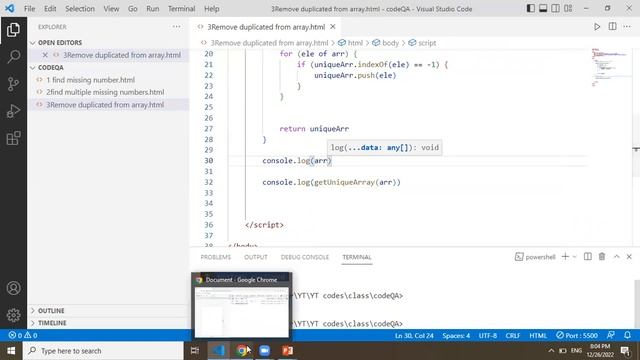640x360 pixels.
Task: Open the File menu
Action: [x=29, y=9]
